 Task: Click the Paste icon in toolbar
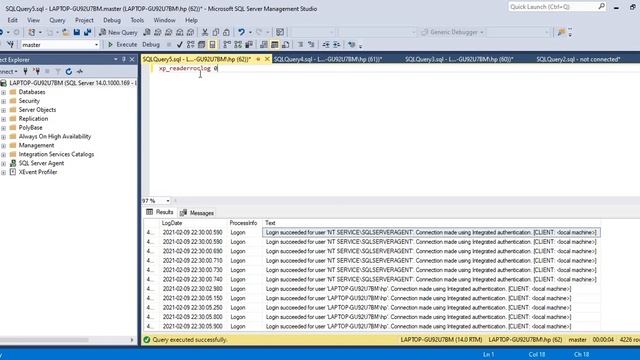[227, 32]
